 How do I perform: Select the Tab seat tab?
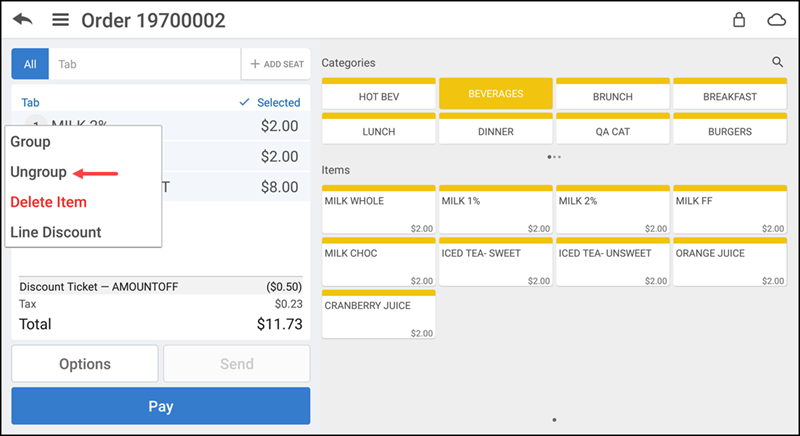pos(144,64)
